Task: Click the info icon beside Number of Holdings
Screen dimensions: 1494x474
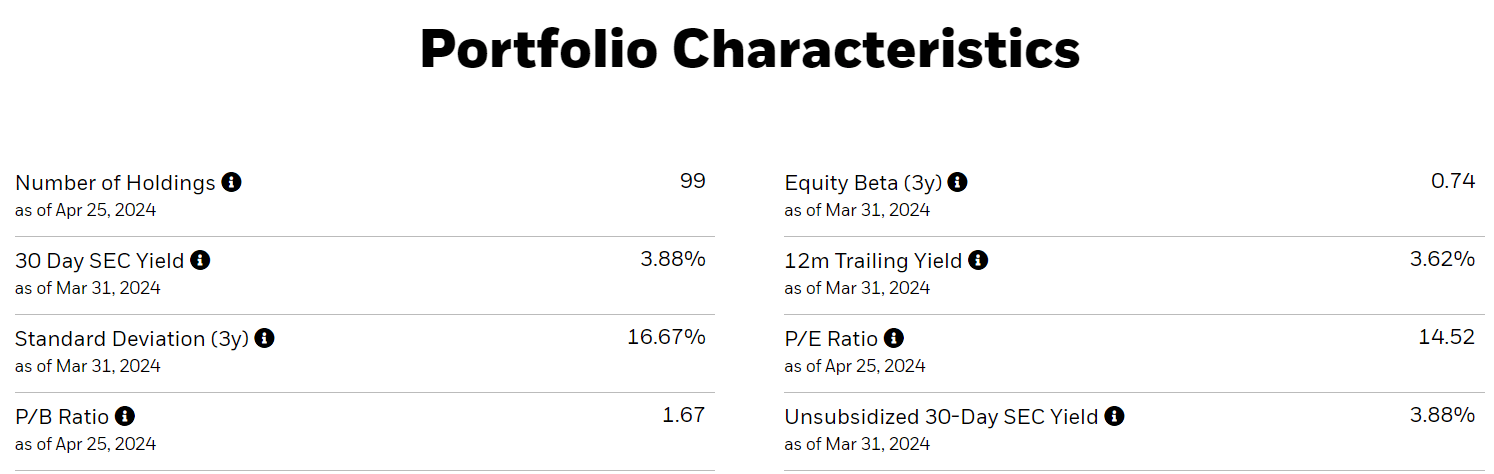Action: click(231, 183)
